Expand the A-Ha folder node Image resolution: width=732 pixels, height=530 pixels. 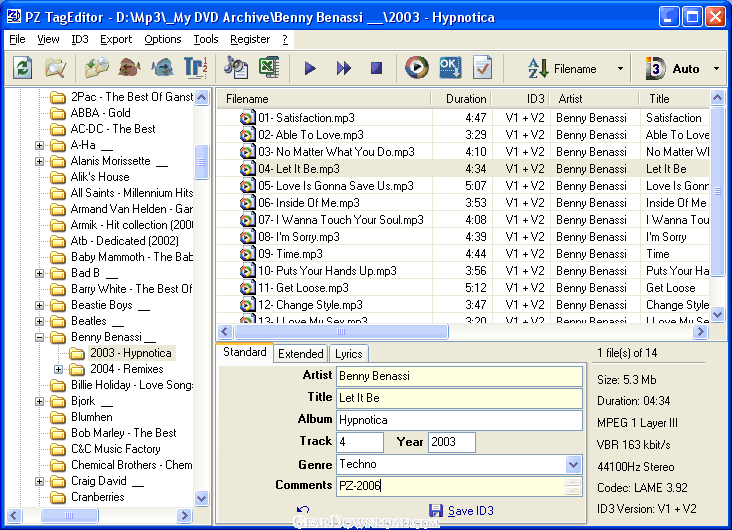click(40, 145)
